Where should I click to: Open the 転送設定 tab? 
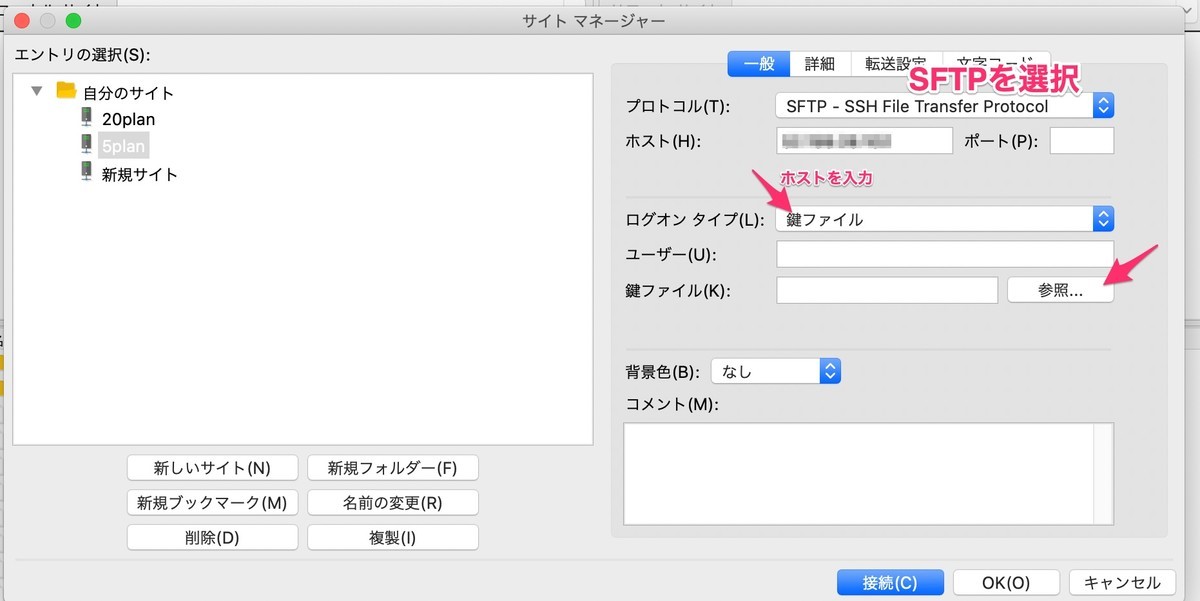[896, 63]
